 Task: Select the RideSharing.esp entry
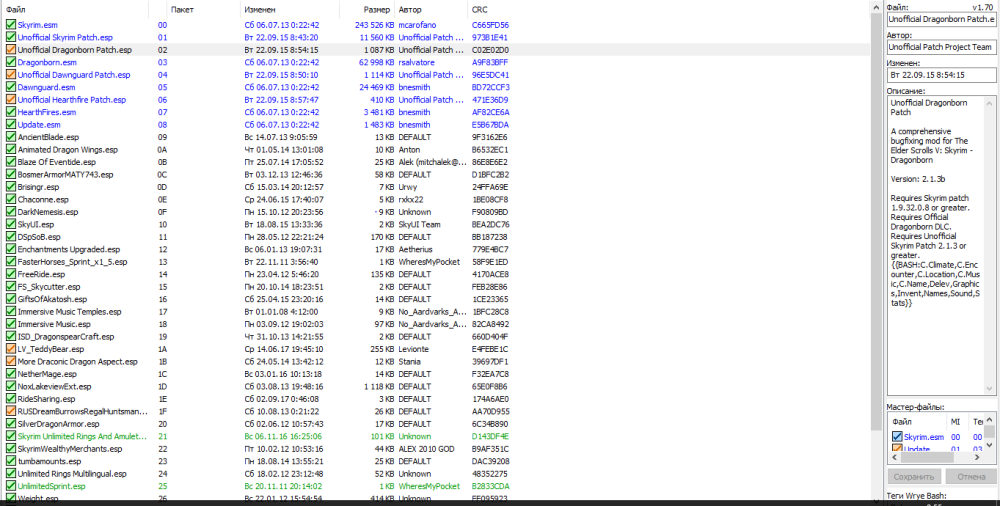(x=47, y=399)
